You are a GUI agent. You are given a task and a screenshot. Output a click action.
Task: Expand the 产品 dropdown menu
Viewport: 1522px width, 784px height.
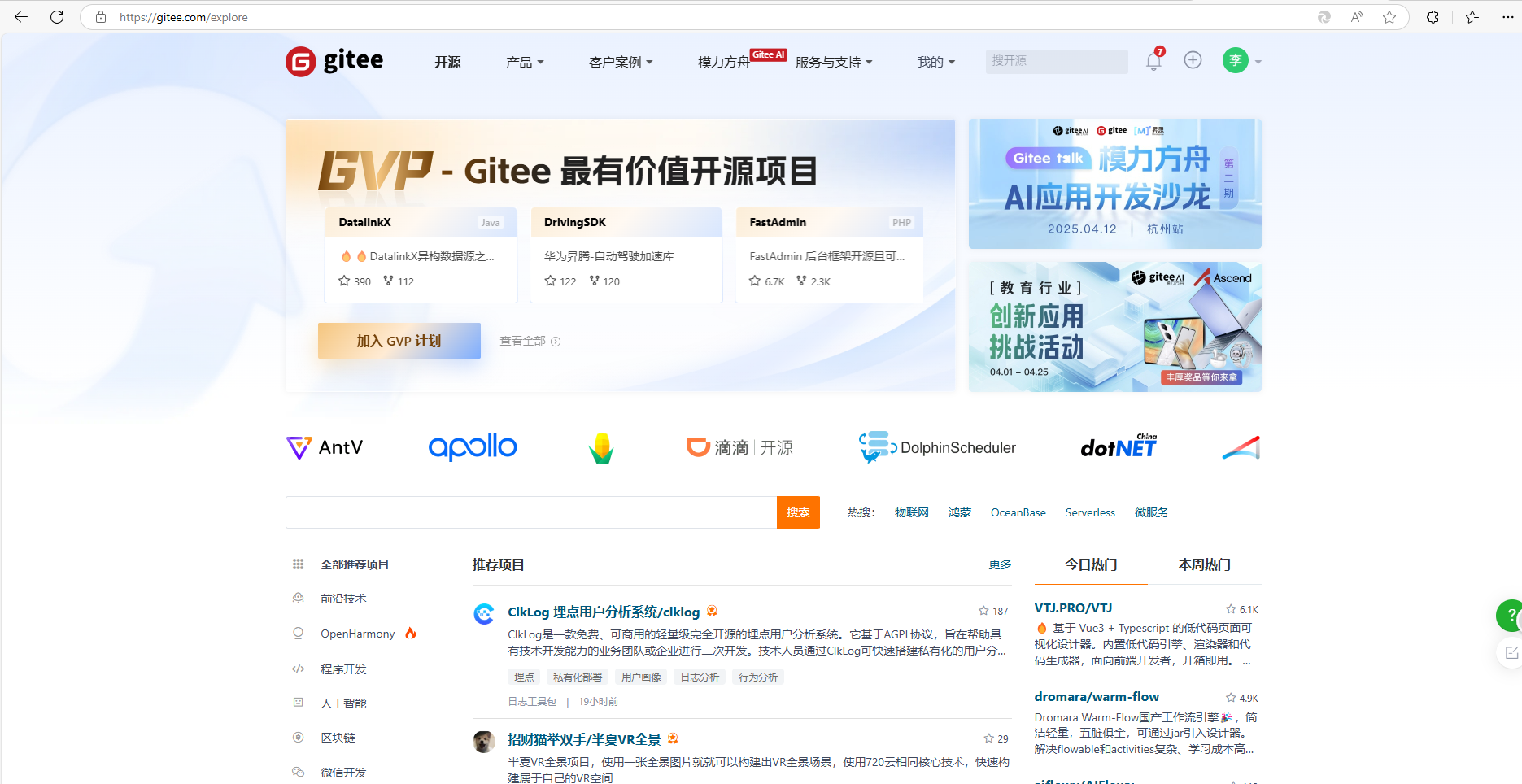point(525,62)
